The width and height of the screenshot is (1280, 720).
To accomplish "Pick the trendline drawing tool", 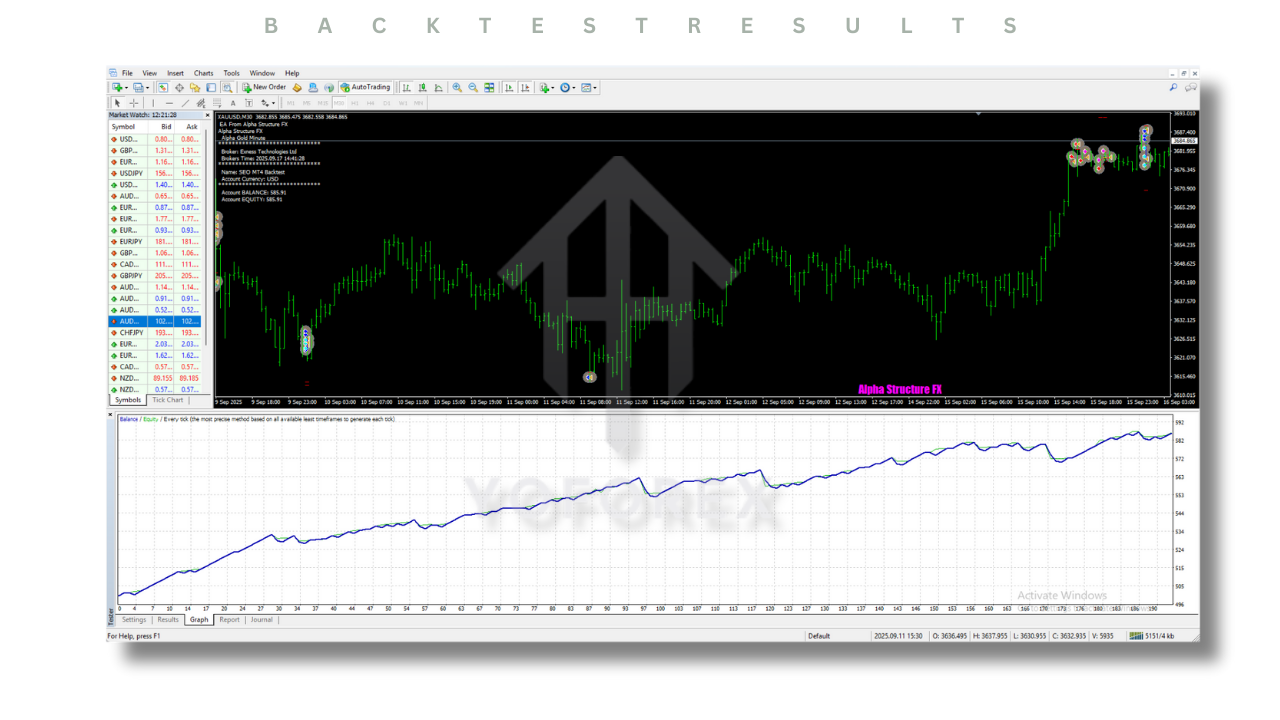I will coord(185,103).
